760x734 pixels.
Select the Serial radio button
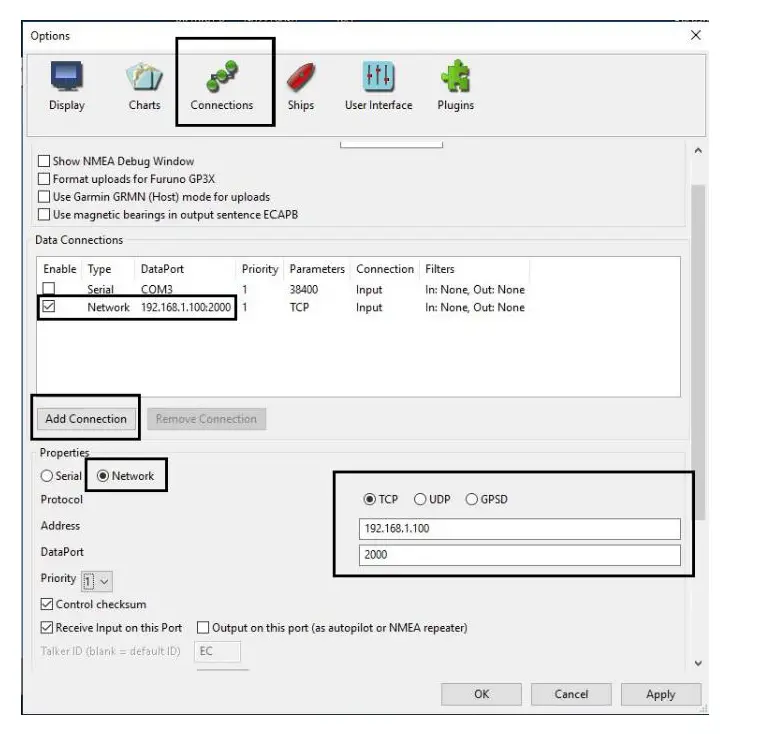(47, 476)
